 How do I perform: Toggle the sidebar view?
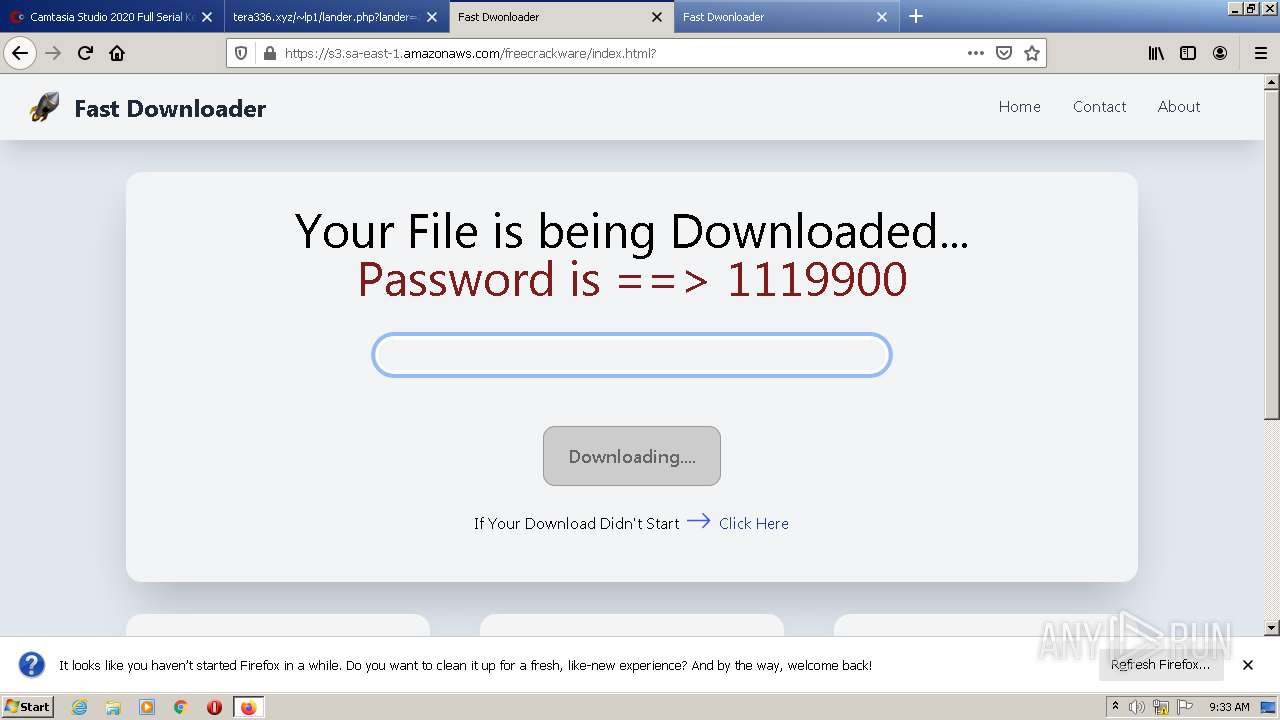click(x=1188, y=53)
